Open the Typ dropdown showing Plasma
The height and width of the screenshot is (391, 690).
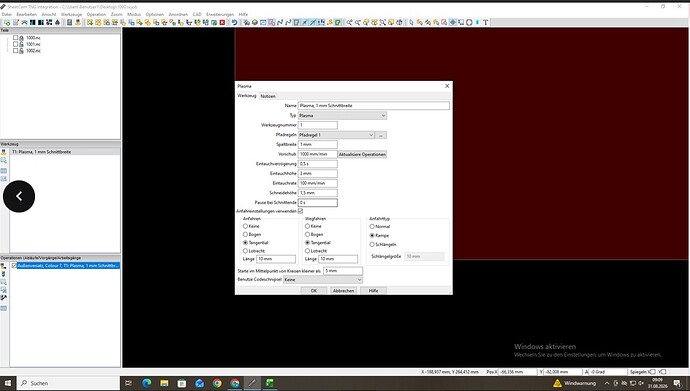coord(342,115)
